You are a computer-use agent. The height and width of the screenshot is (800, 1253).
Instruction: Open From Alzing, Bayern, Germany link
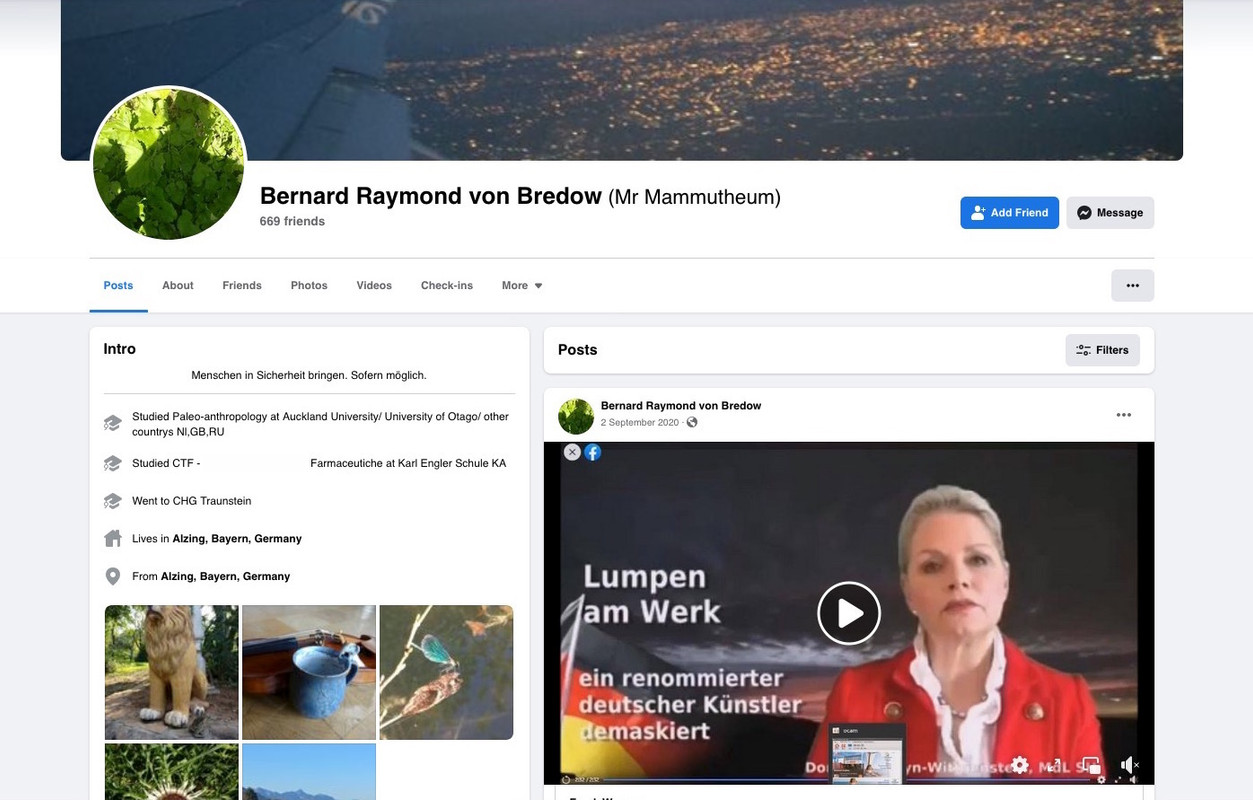pyautogui.click(x=225, y=576)
